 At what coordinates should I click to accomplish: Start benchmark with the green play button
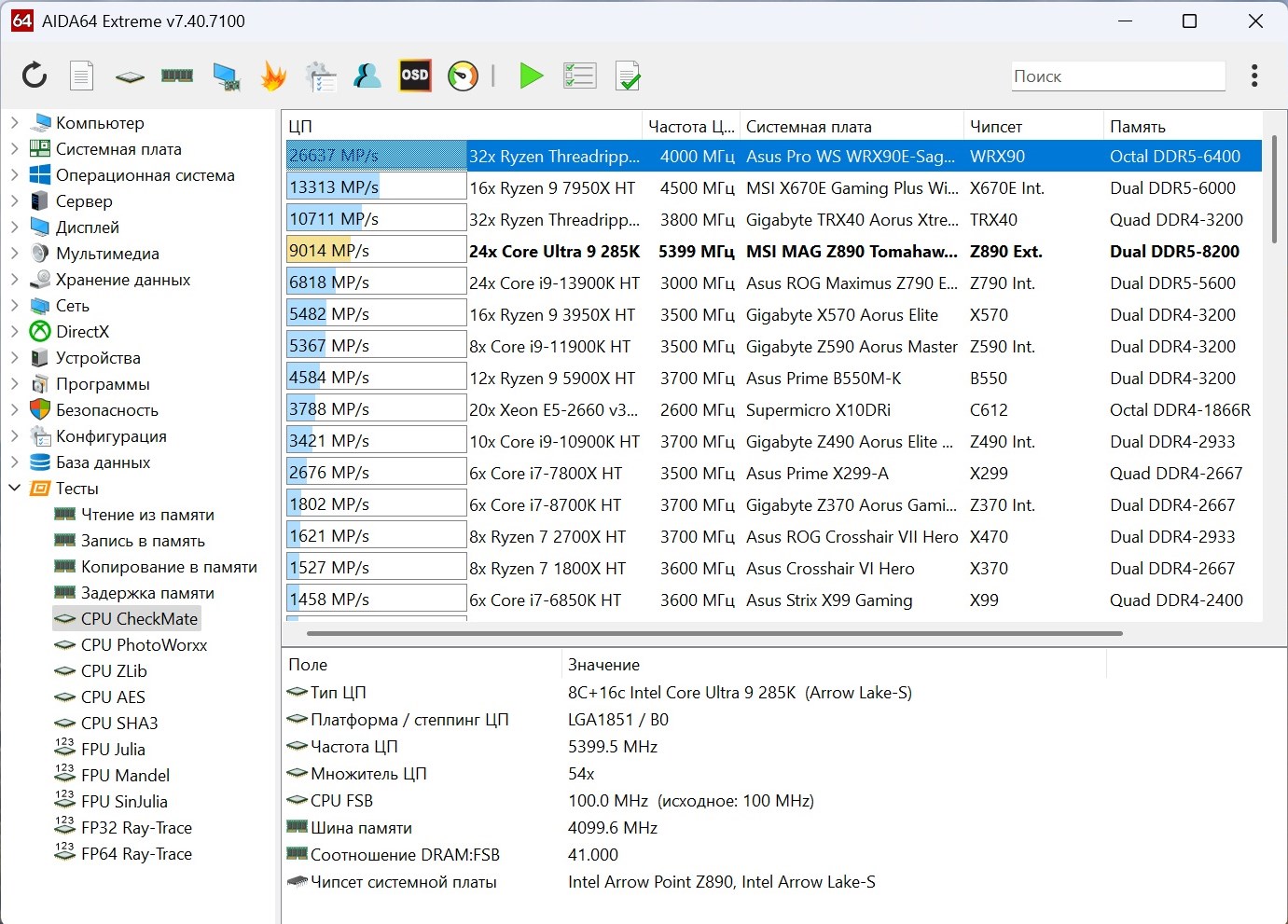click(x=531, y=76)
